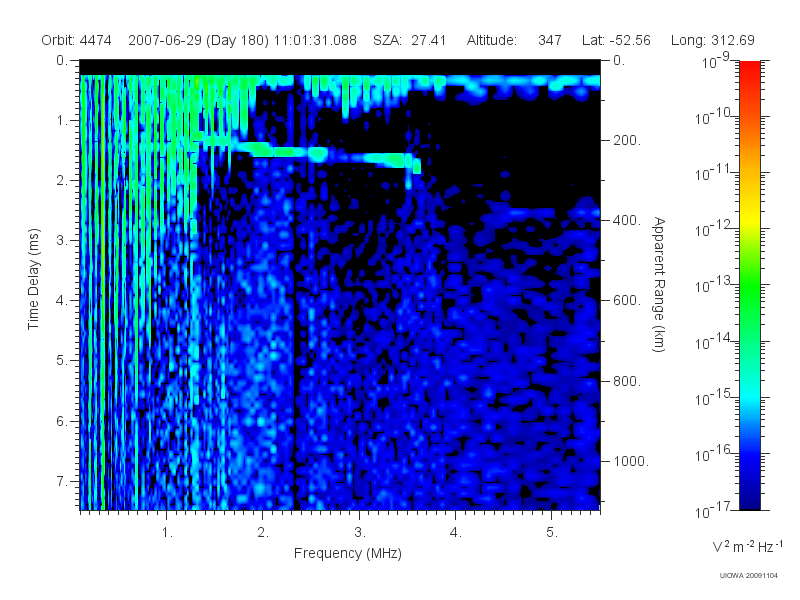Click the 'Frequency (MHz)' axis label
This screenshot has width=800, height=600.
pyautogui.click(x=347, y=553)
